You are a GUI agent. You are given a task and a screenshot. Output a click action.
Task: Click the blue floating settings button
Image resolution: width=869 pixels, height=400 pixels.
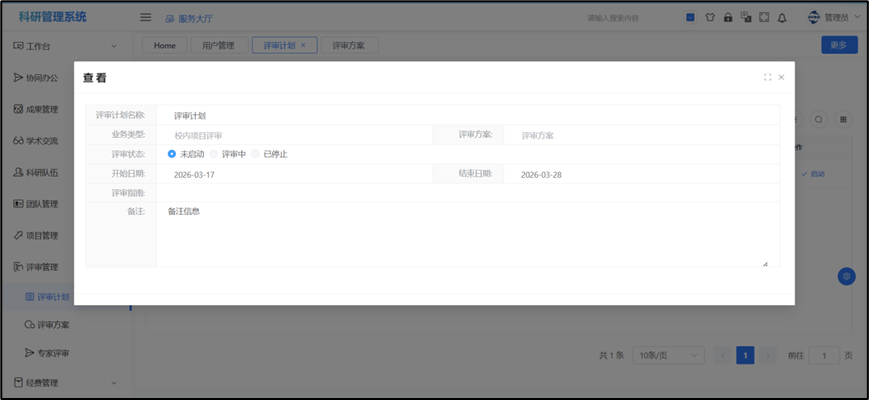click(x=846, y=277)
